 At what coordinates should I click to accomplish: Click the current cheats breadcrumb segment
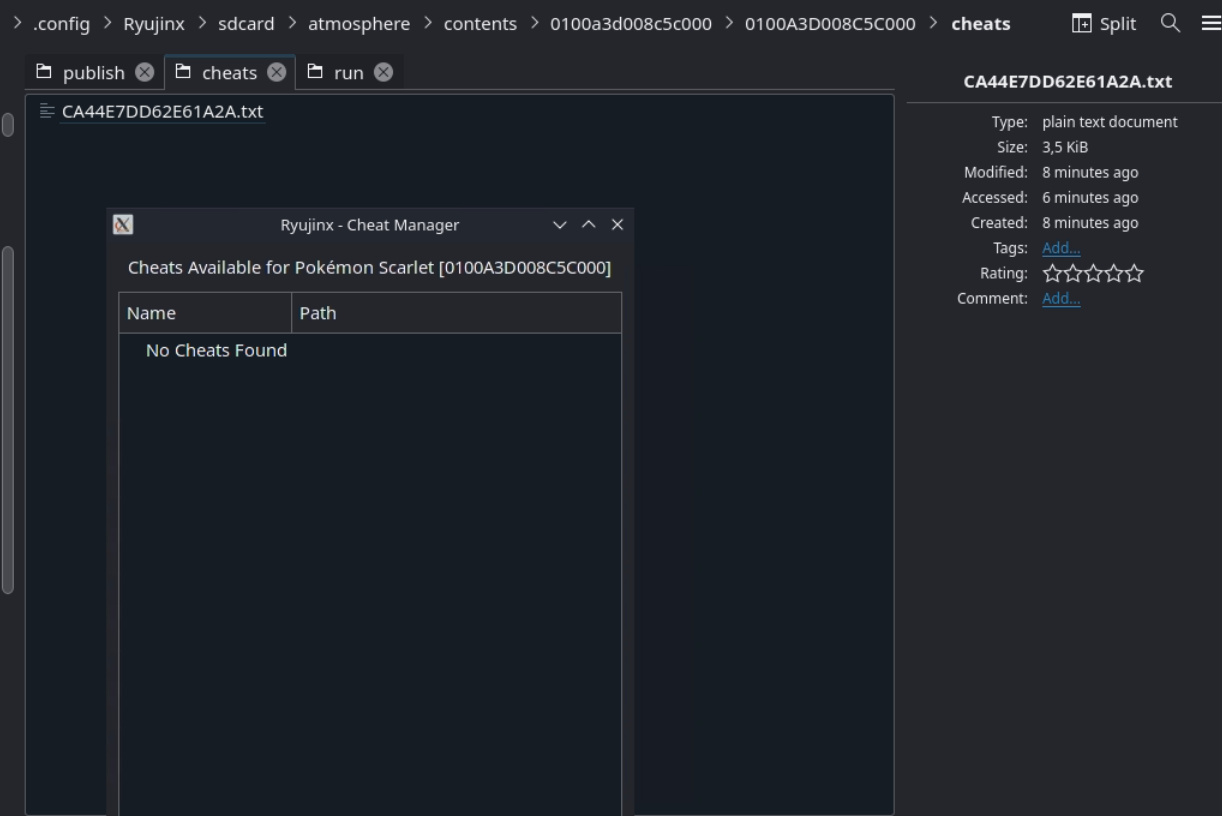980,23
